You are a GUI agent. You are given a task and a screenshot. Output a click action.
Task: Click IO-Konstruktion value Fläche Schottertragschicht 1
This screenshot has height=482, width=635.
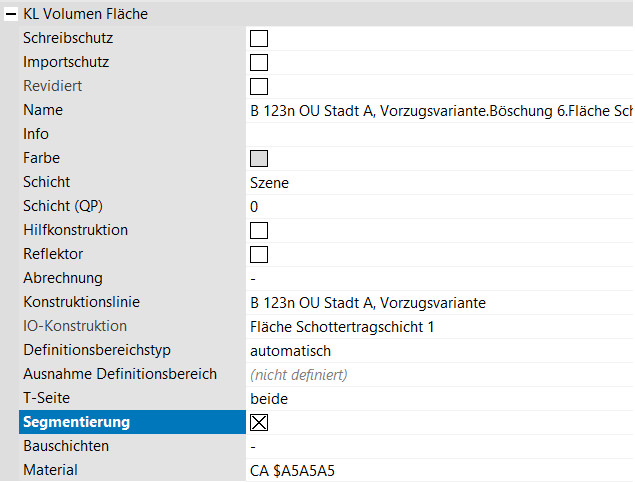(x=440, y=326)
